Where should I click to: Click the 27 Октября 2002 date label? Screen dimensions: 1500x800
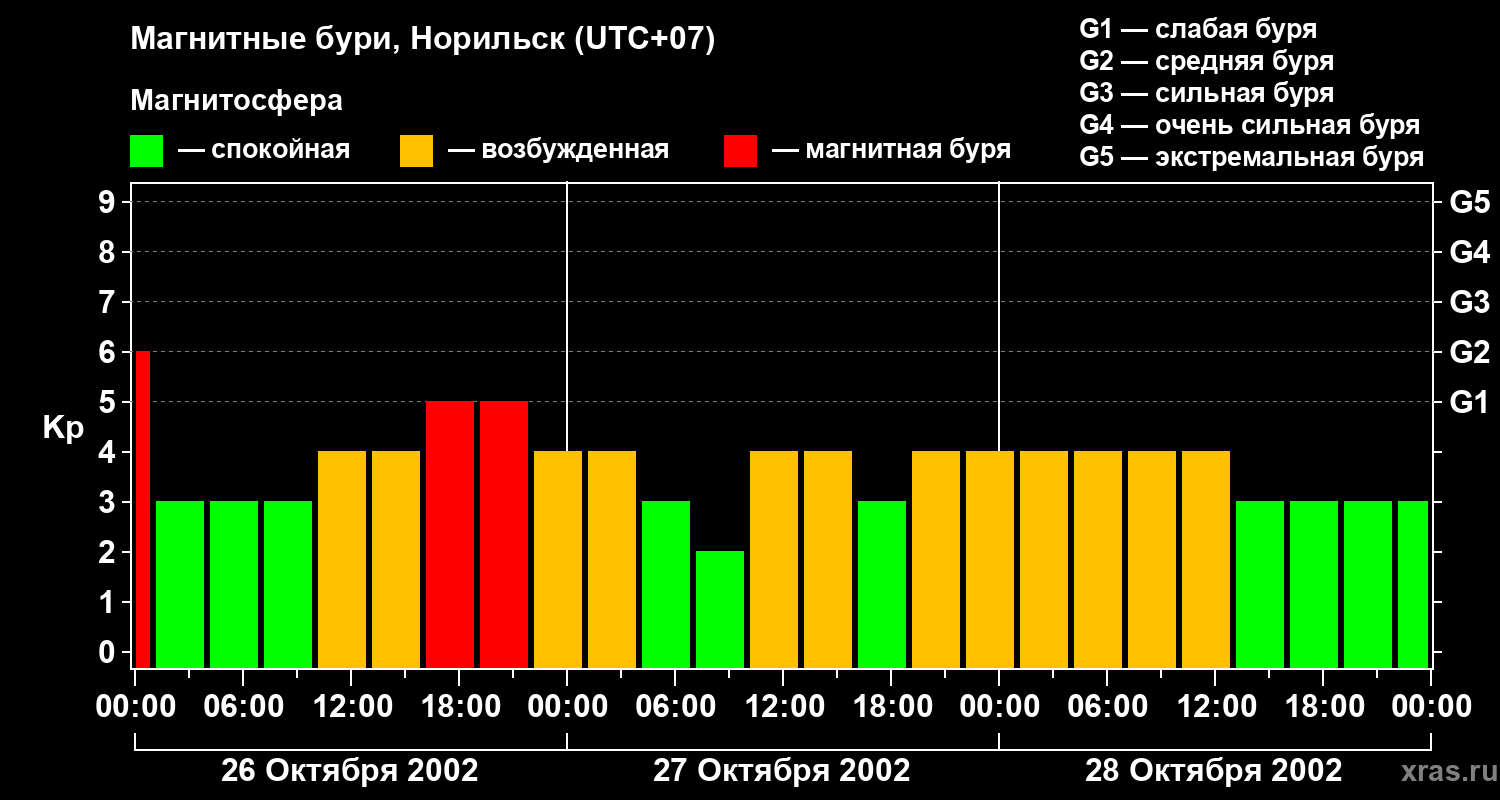(x=782, y=771)
